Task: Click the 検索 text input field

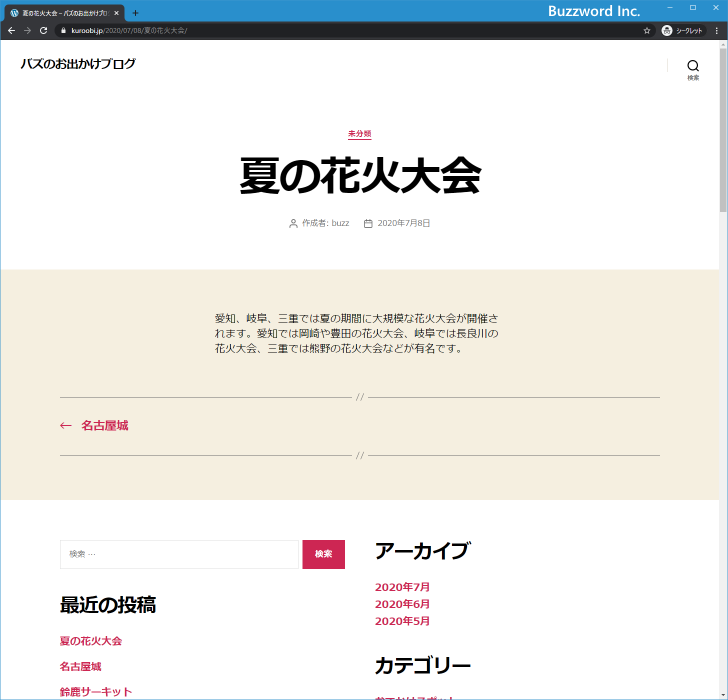Action: pyautogui.click(x=179, y=554)
